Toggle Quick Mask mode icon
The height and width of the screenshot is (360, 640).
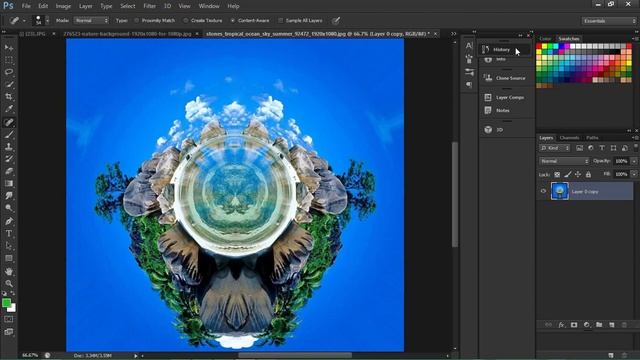coord(9,319)
